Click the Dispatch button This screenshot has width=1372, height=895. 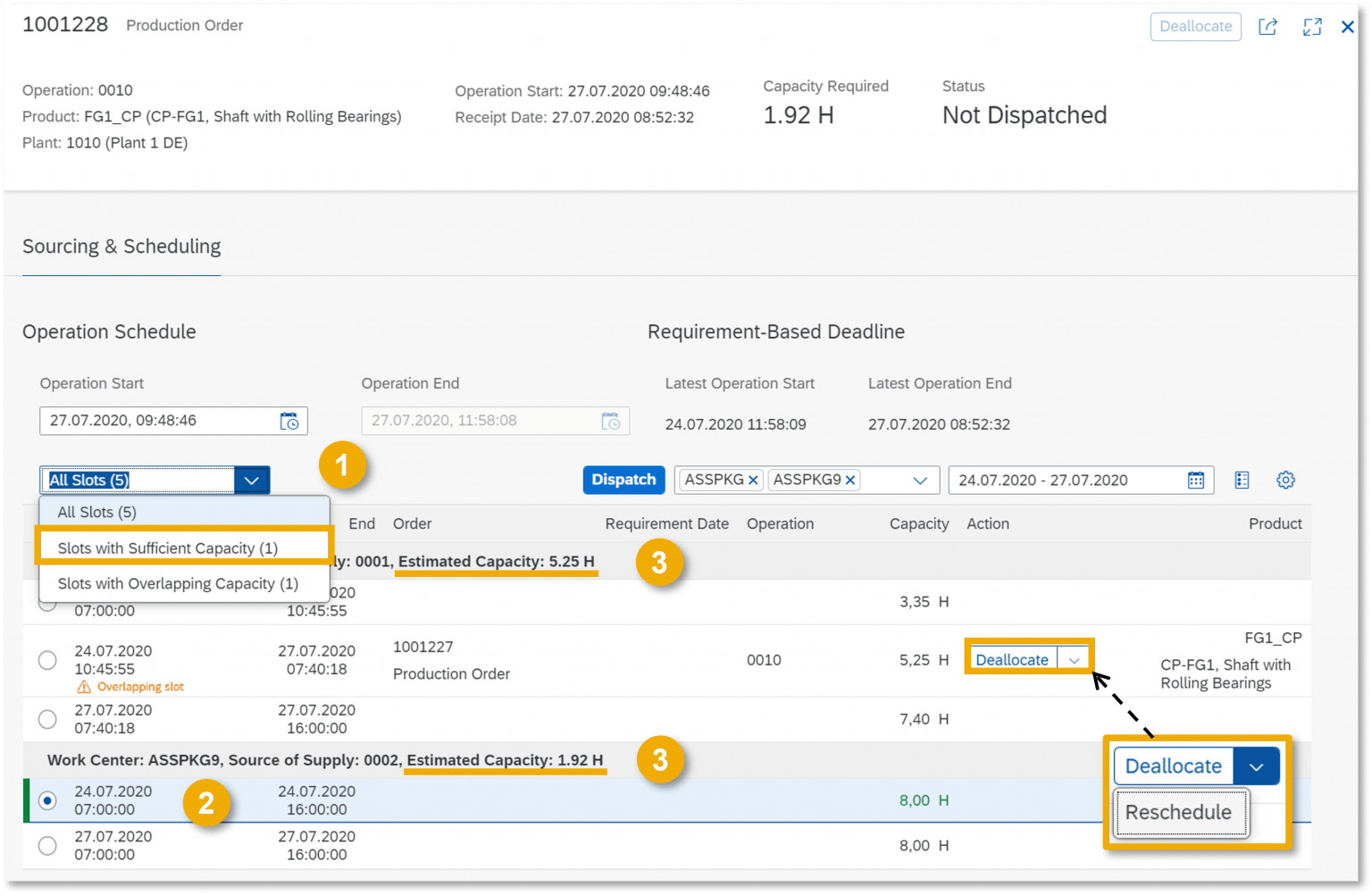coord(623,480)
